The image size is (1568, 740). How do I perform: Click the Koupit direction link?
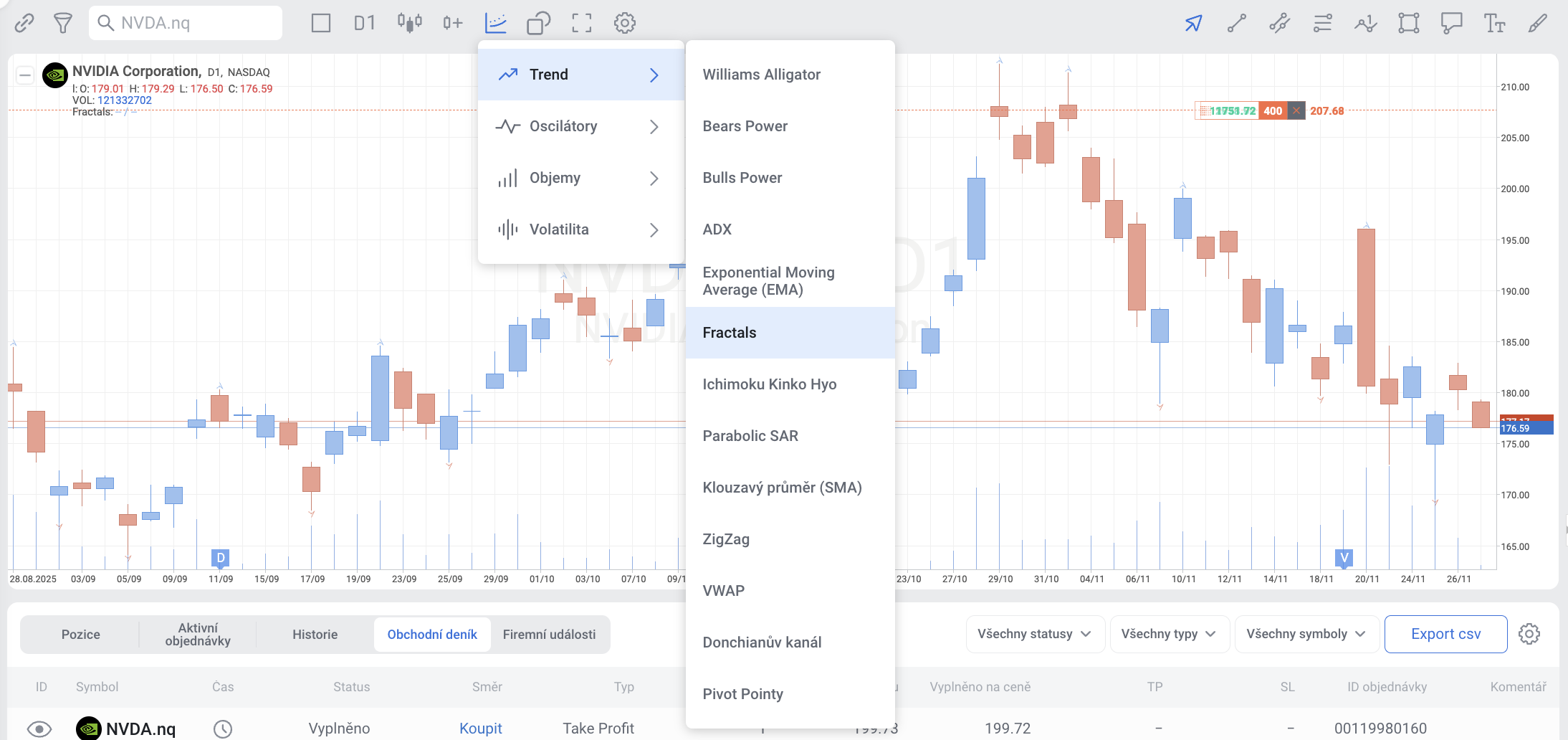[x=481, y=729]
